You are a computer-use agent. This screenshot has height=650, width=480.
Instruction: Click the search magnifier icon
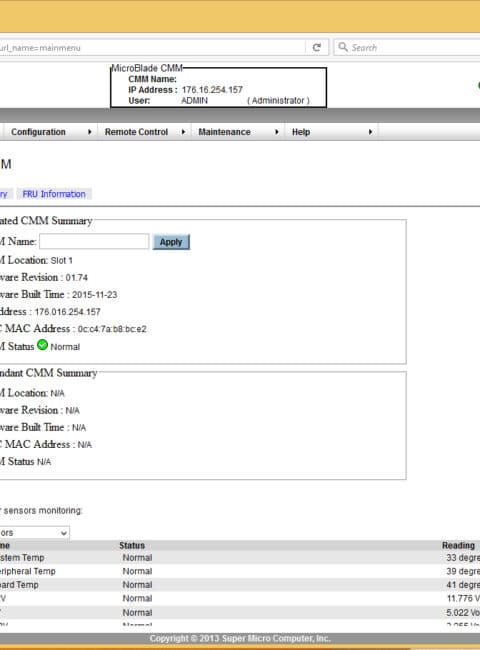[343, 47]
